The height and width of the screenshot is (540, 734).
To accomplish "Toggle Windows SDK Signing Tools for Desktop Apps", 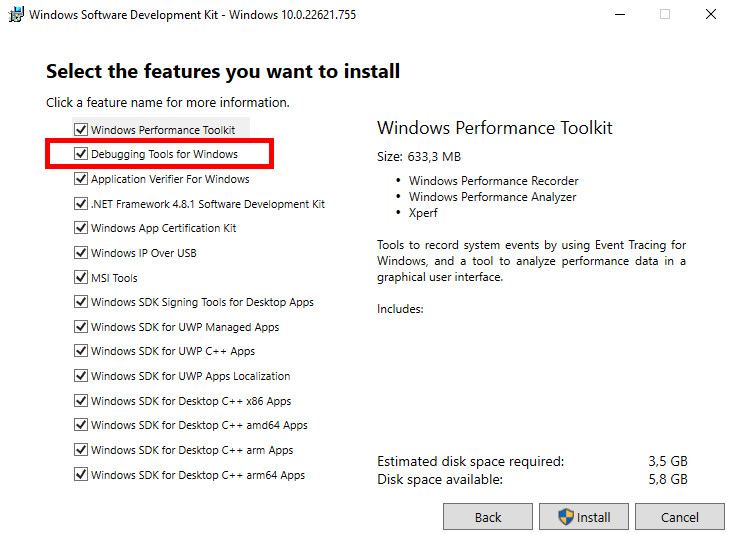I will pyautogui.click(x=81, y=302).
